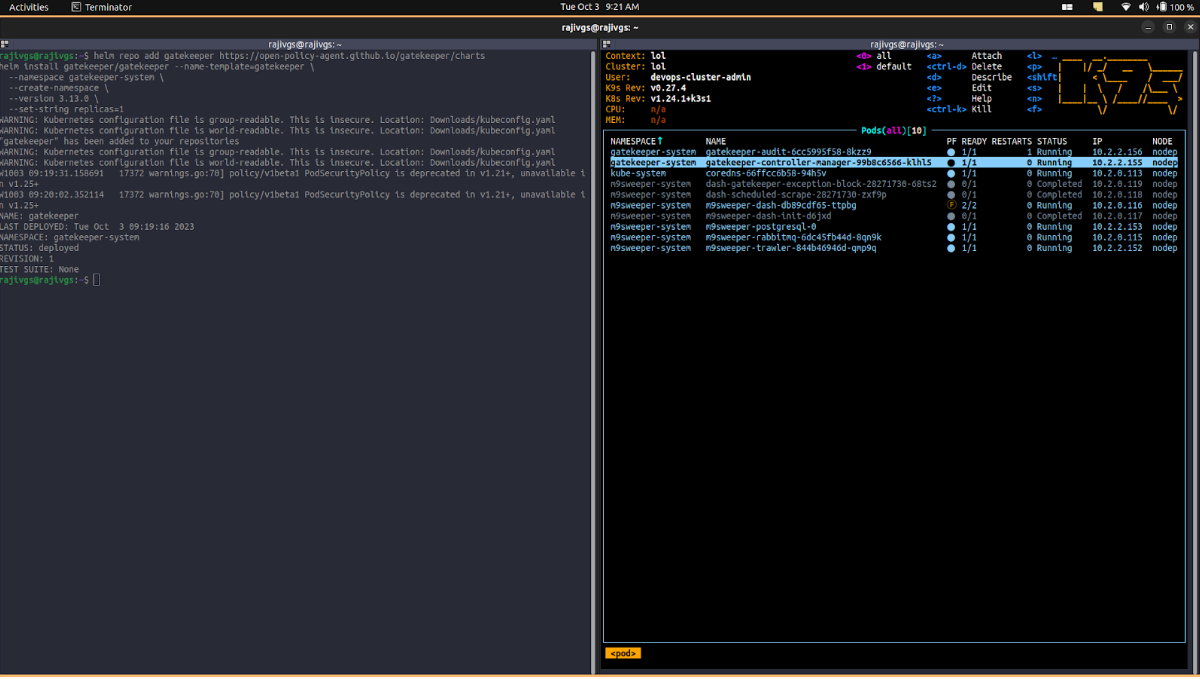Click the volume speaker icon in top bar

point(1143,7)
